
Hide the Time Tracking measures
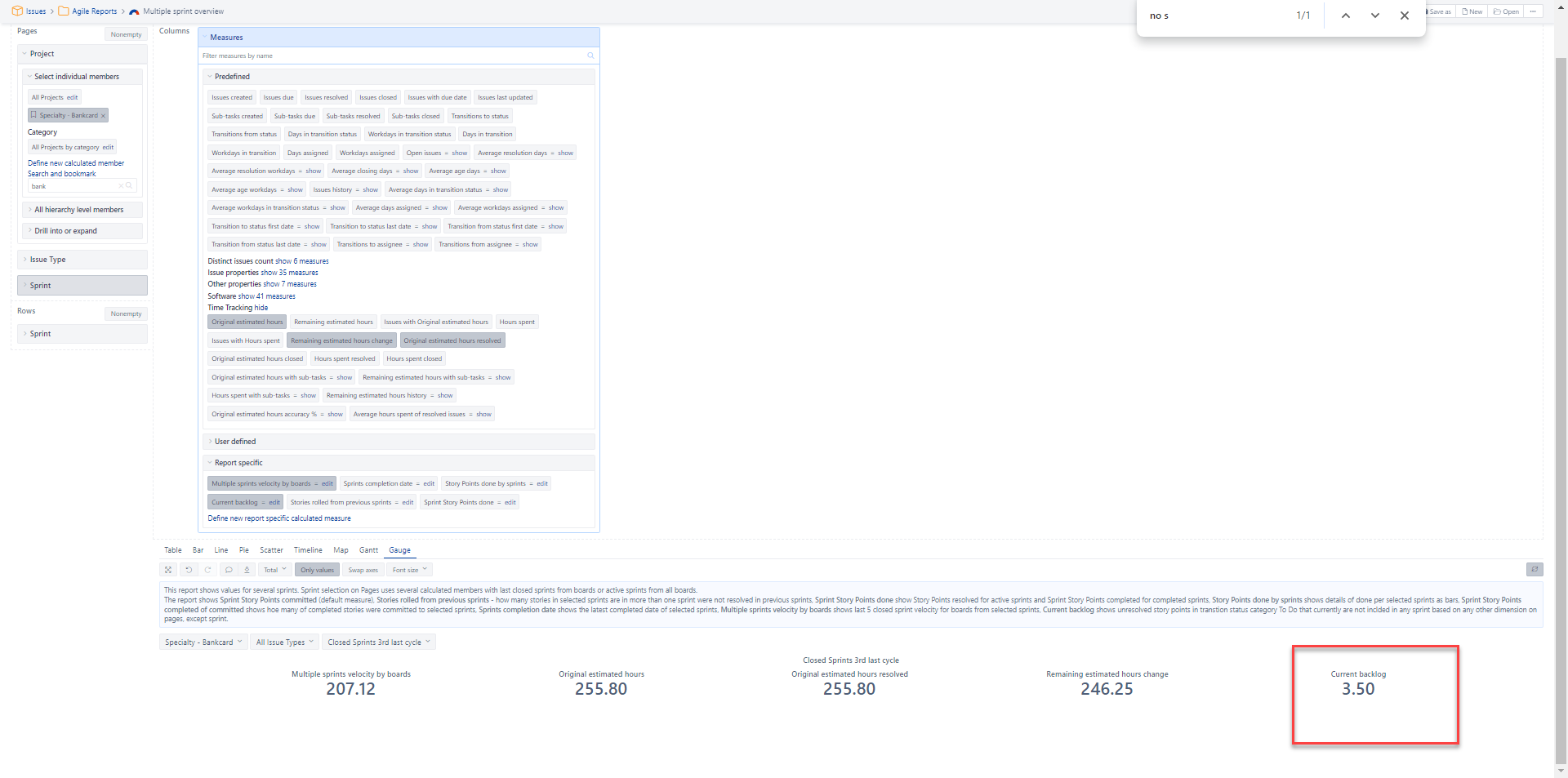point(261,308)
